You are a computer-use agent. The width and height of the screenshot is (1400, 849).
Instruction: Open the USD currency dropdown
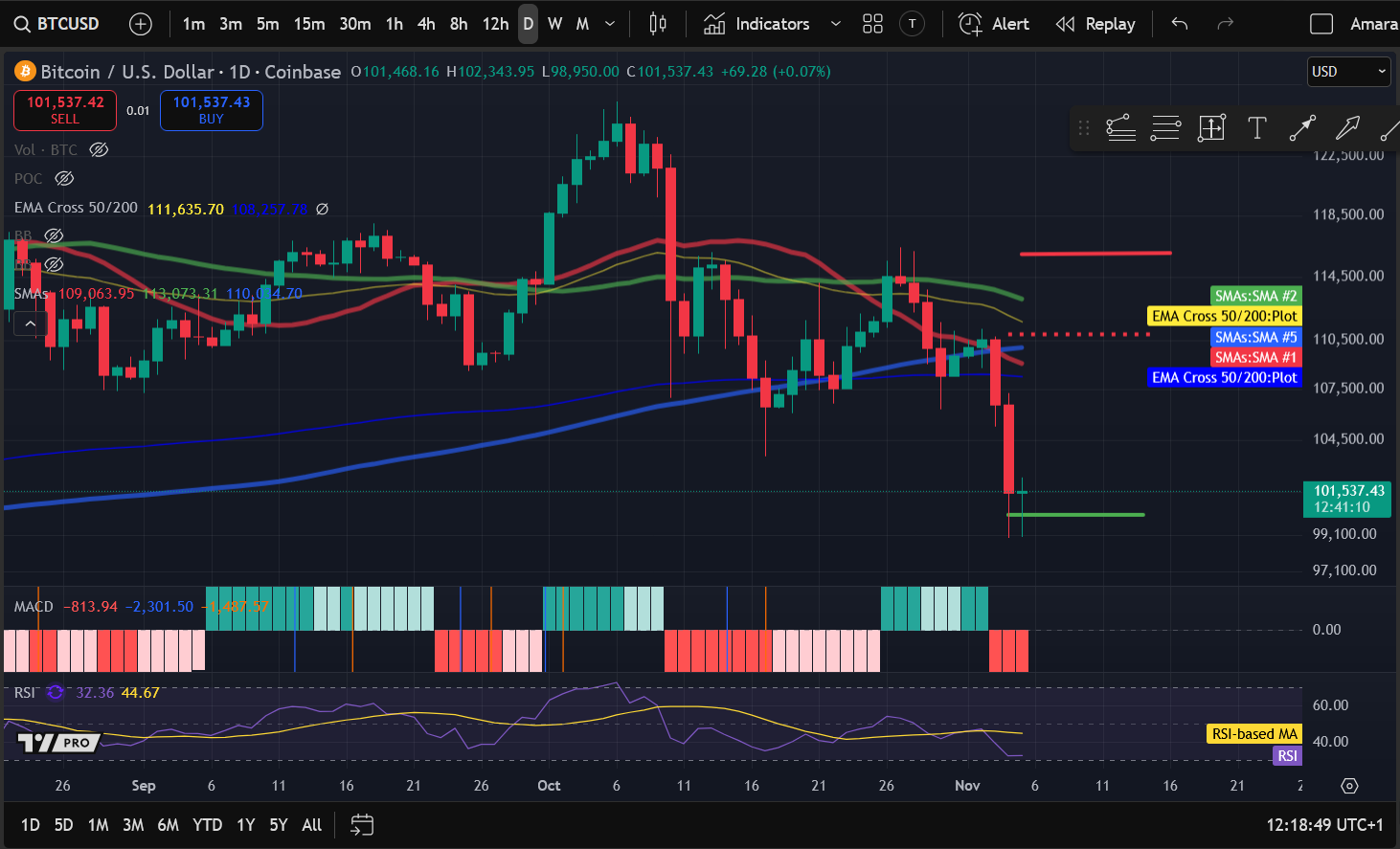pyautogui.click(x=1348, y=71)
